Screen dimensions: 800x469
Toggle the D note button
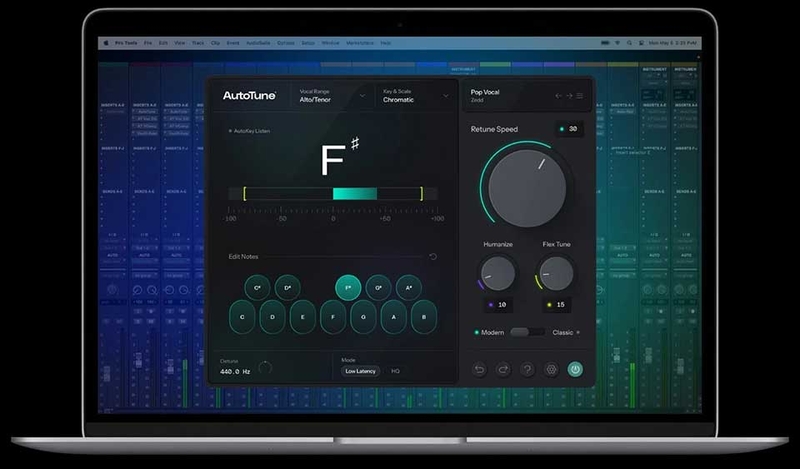[272, 317]
